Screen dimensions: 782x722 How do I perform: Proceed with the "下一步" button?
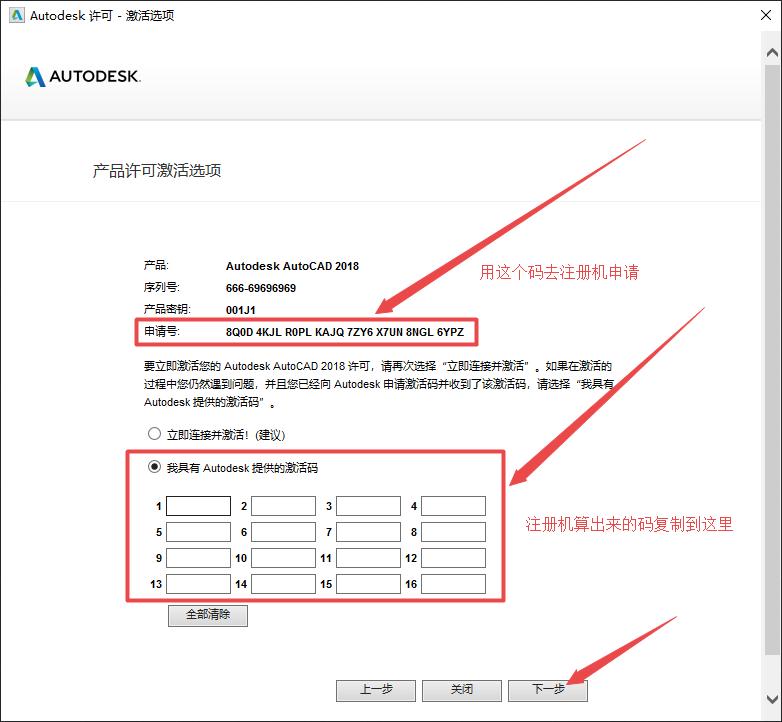[547, 690]
